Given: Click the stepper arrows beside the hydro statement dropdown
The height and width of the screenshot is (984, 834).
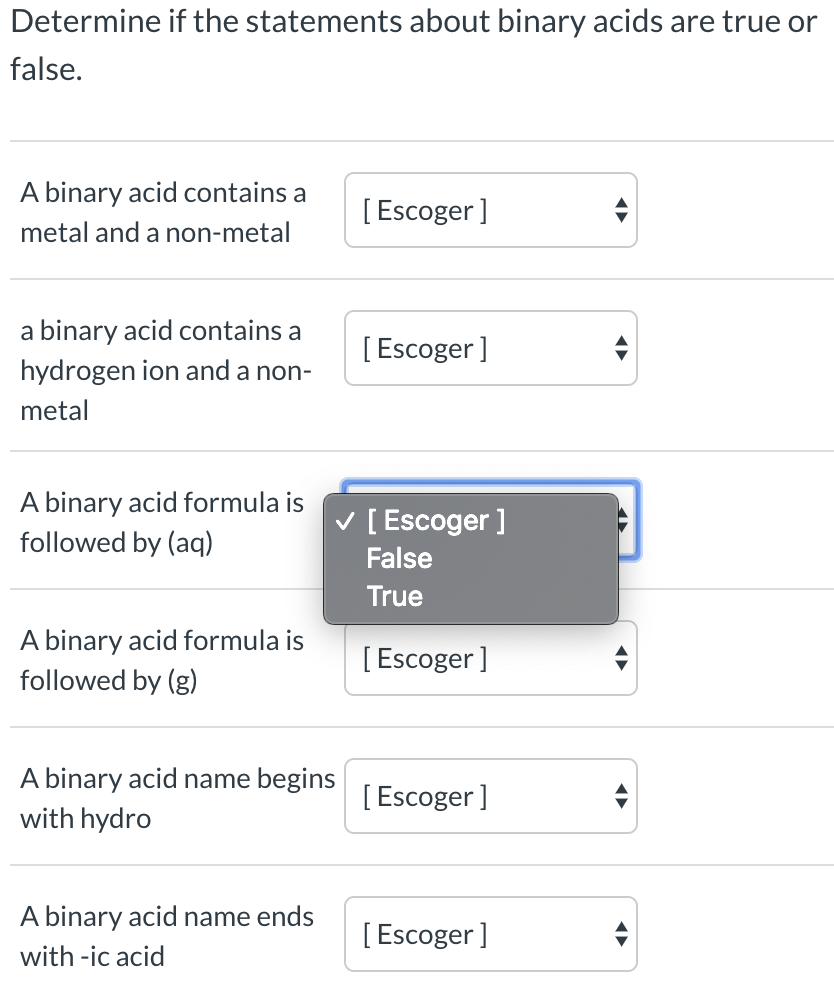Looking at the screenshot, I should pyautogui.click(x=621, y=796).
